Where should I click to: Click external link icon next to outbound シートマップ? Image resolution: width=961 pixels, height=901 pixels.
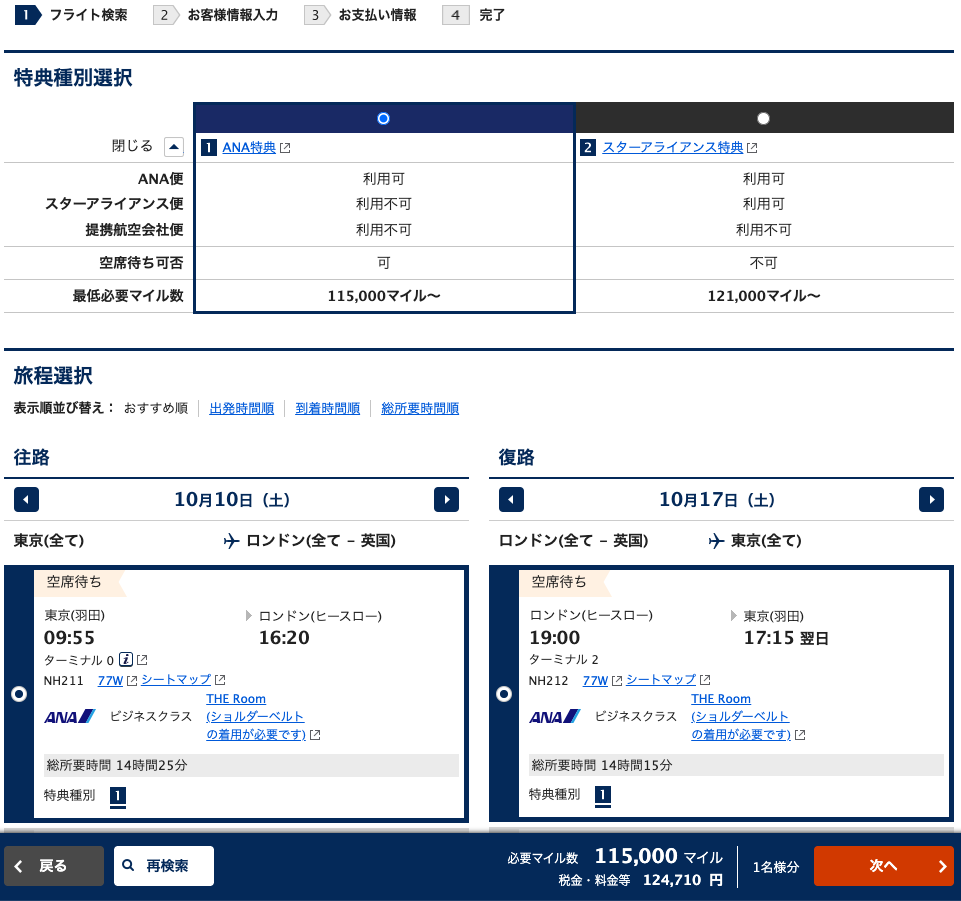coord(220,680)
